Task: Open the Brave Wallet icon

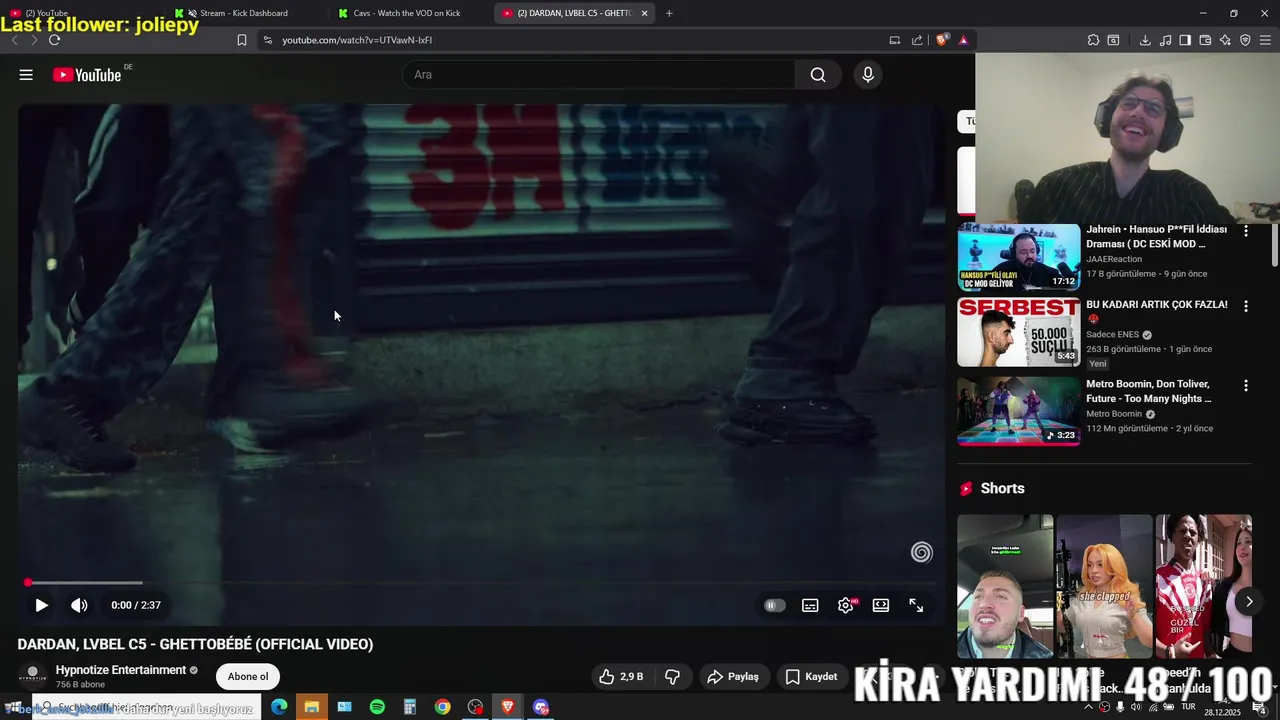Action: (1205, 40)
